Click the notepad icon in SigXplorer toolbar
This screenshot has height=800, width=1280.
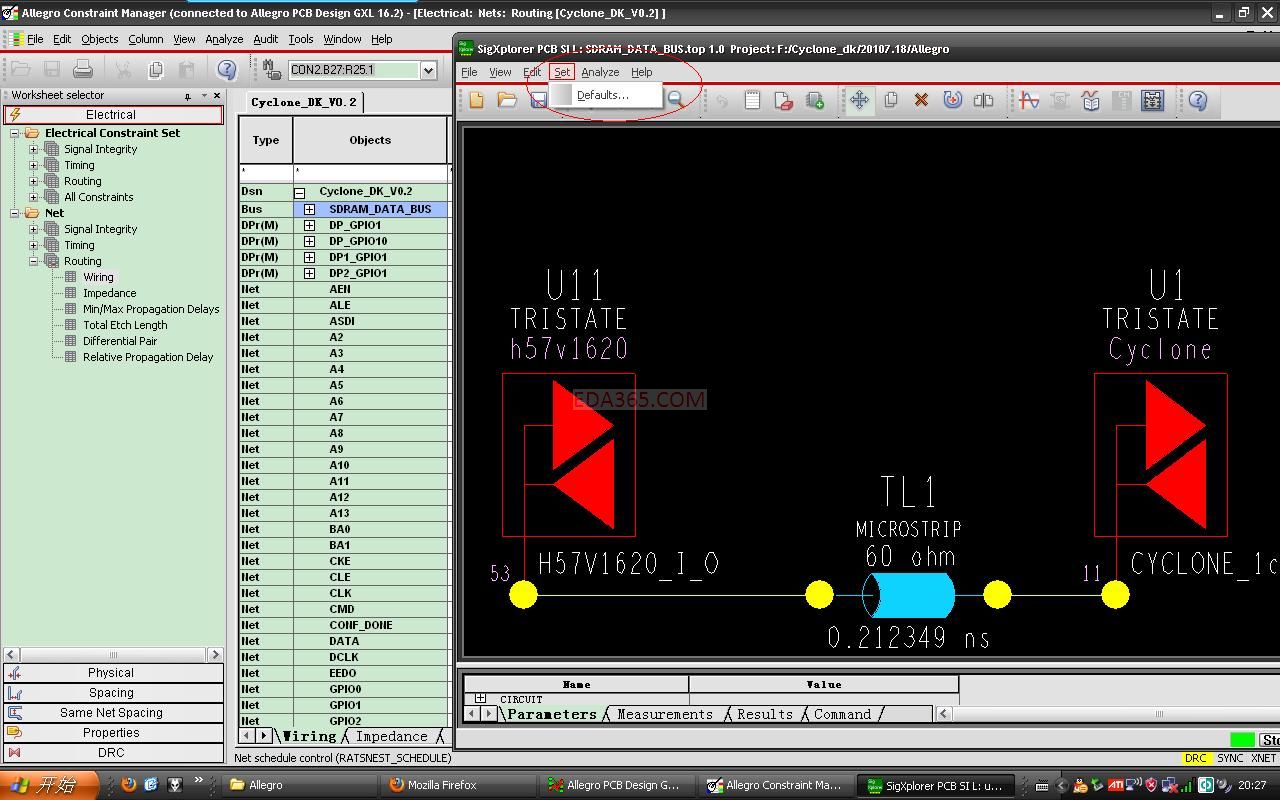(x=752, y=100)
